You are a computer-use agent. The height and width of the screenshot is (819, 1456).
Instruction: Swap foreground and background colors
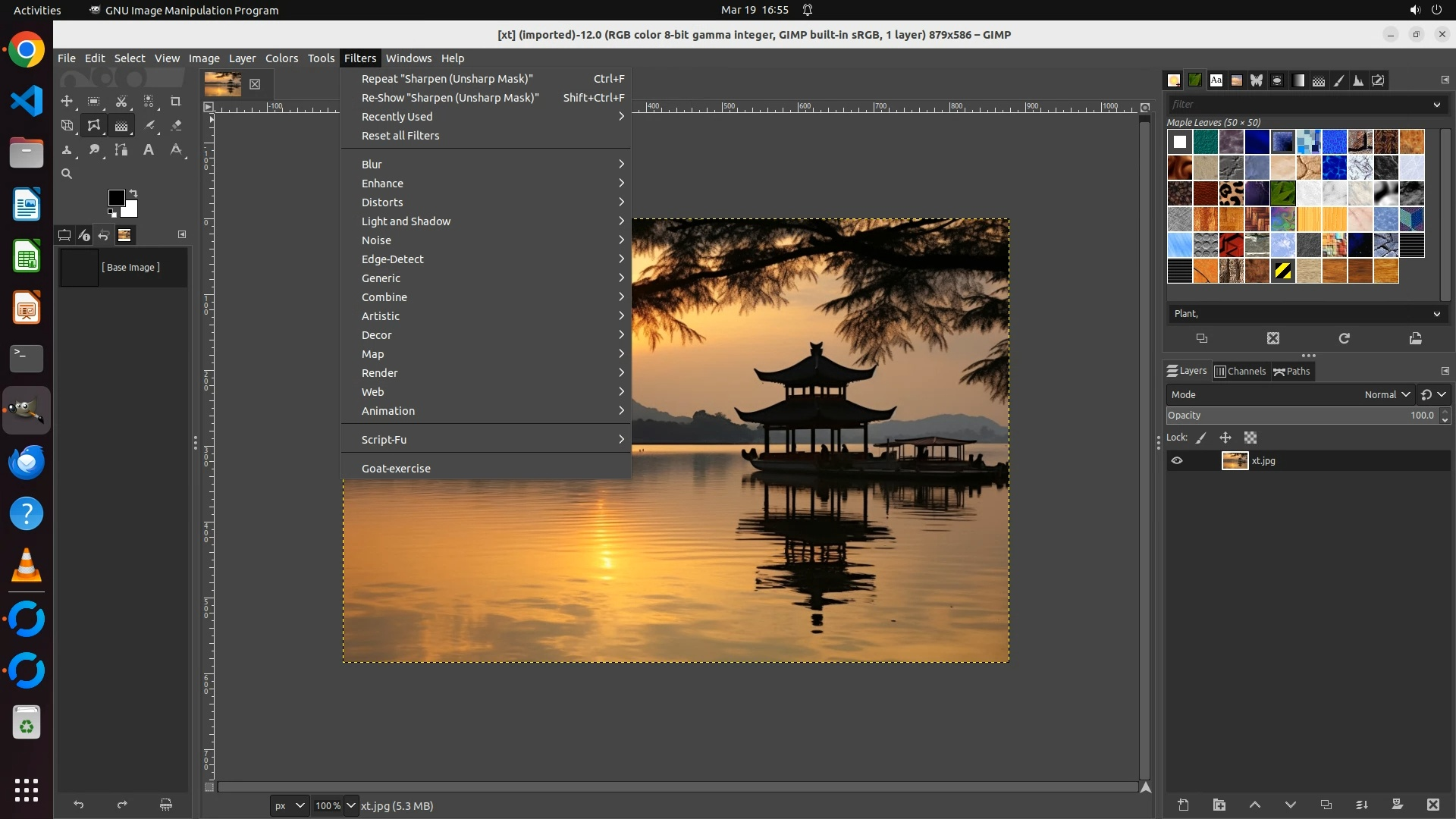[133, 193]
